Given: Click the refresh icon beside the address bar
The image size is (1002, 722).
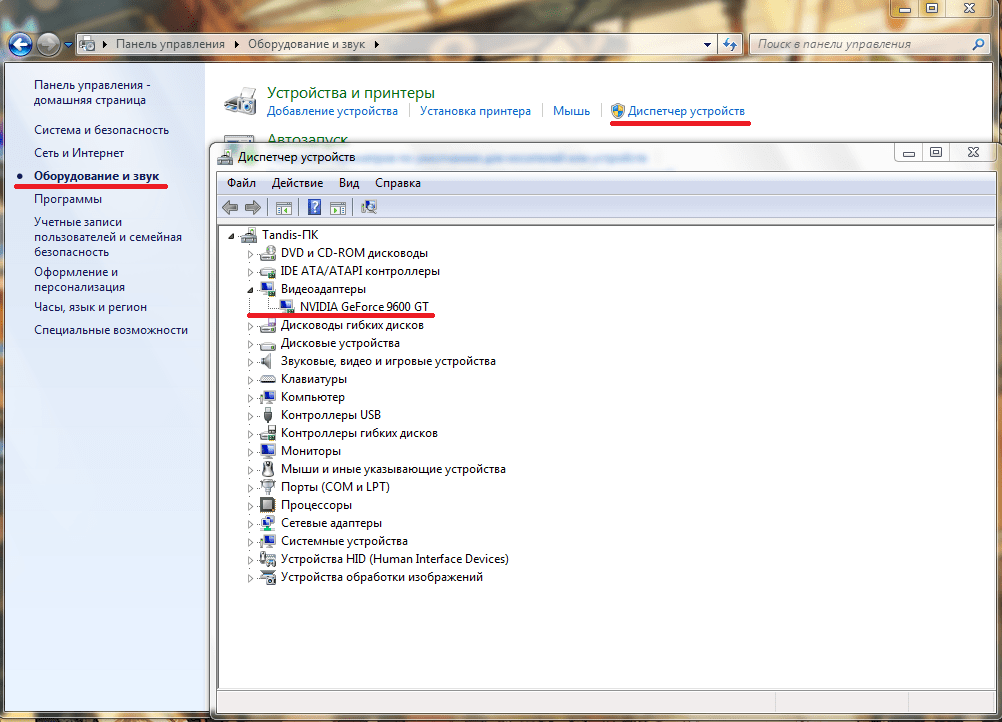Looking at the screenshot, I should (730, 44).
